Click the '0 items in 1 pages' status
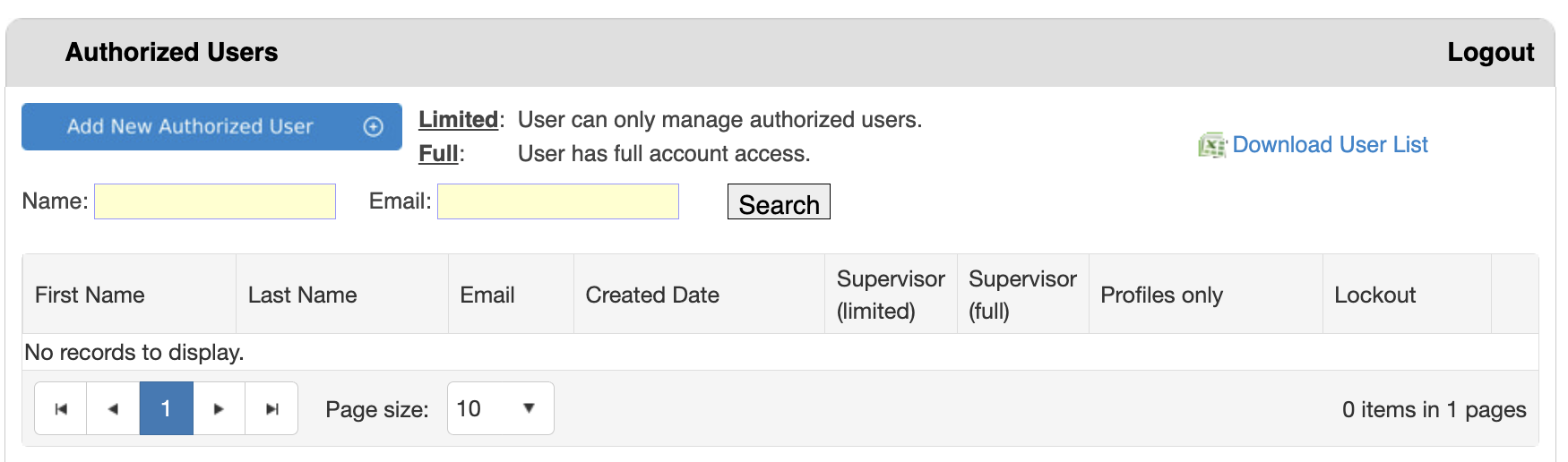 1434,409
